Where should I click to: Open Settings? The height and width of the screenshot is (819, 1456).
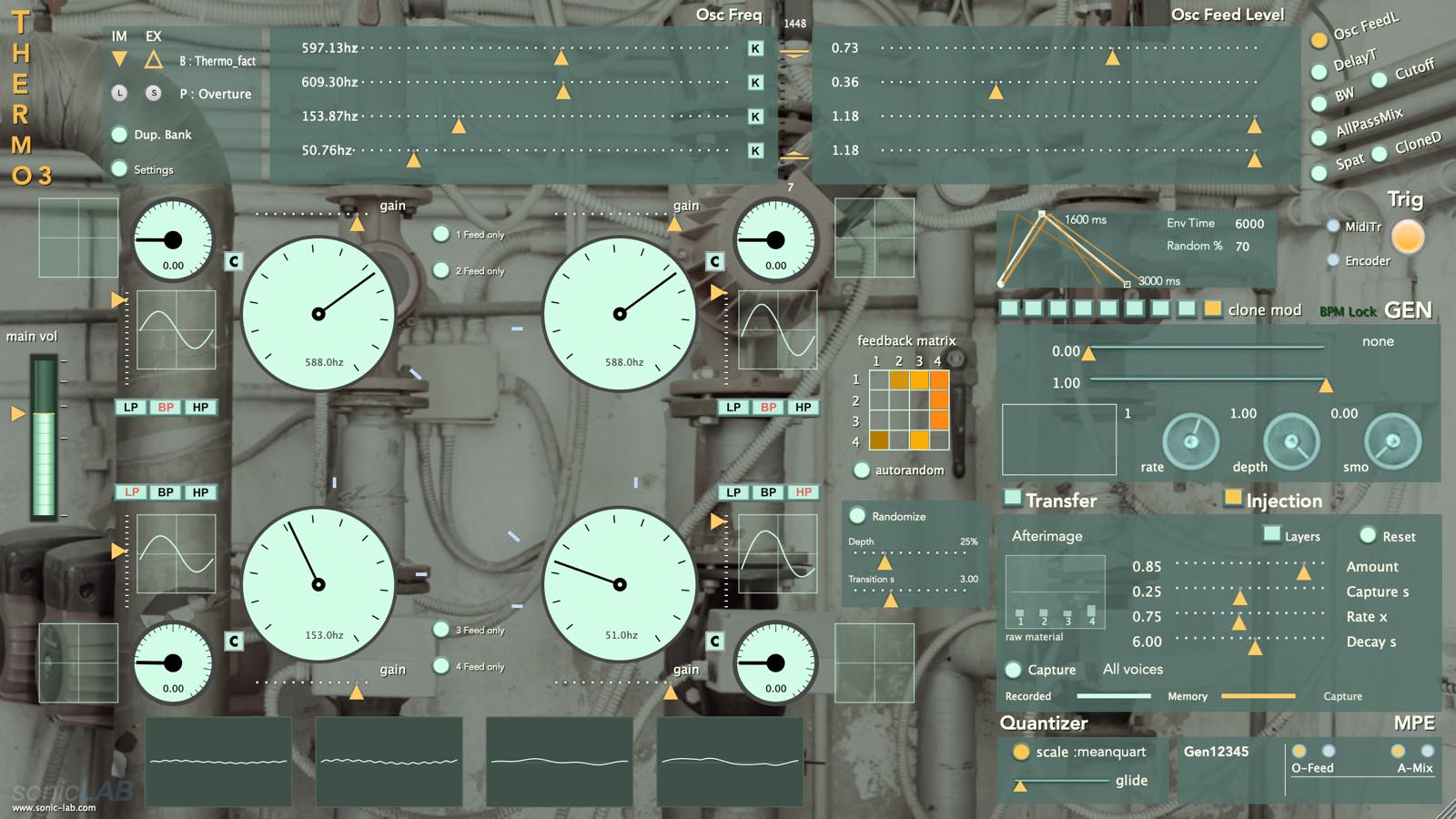point(119,168)
